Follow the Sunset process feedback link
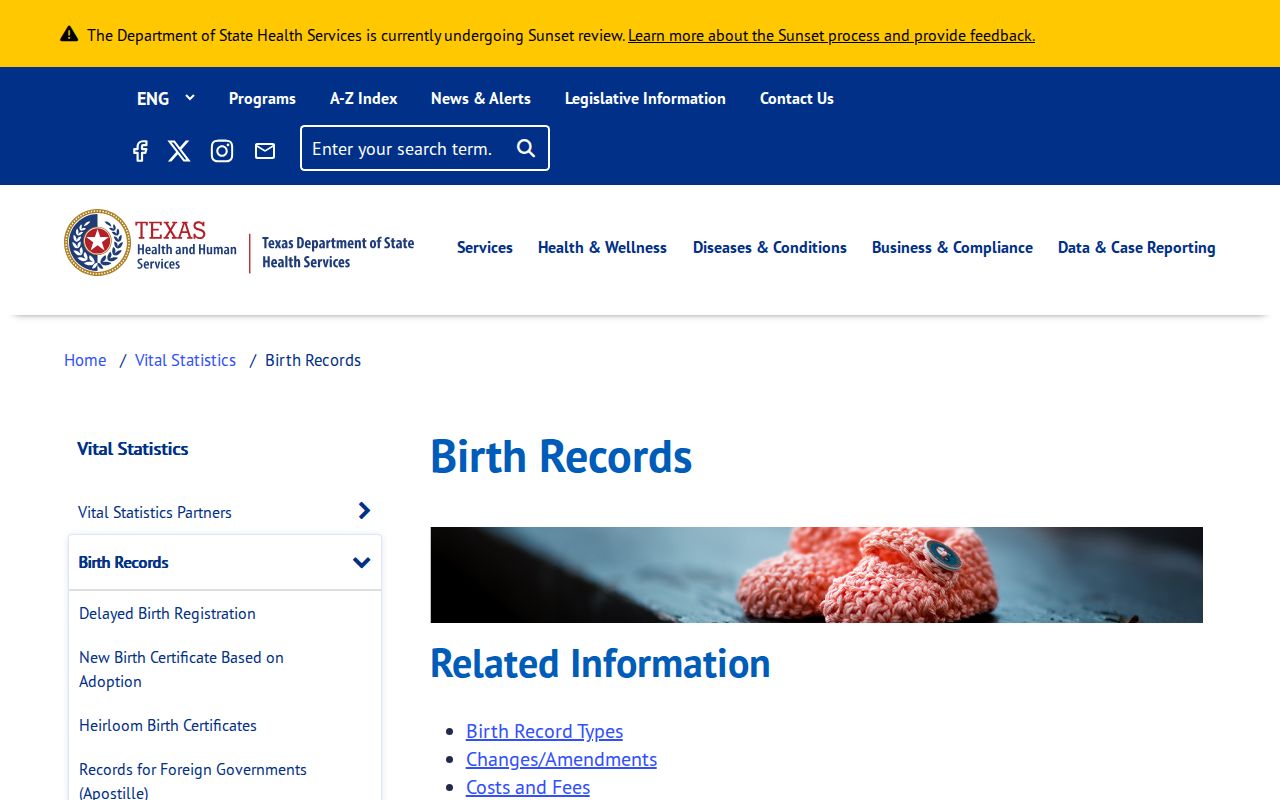The height and width of the screenshot is (800, 1280). click(831, 35)
